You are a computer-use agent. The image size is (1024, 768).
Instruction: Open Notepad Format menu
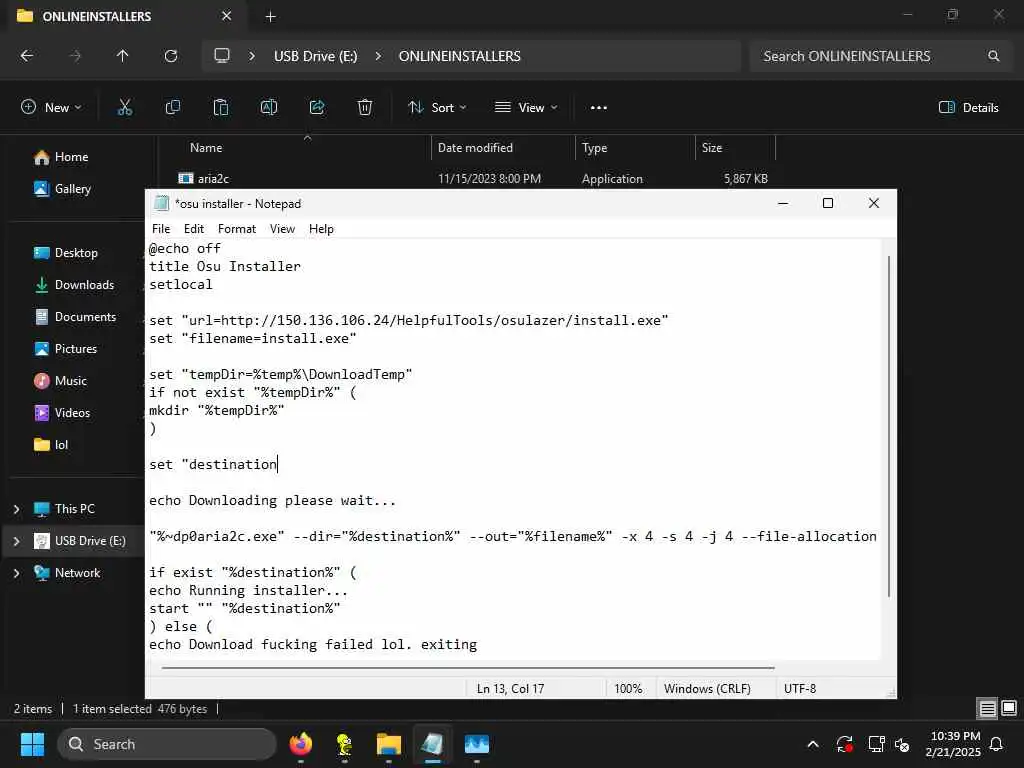pyautogui.click(x=236, y=229)
